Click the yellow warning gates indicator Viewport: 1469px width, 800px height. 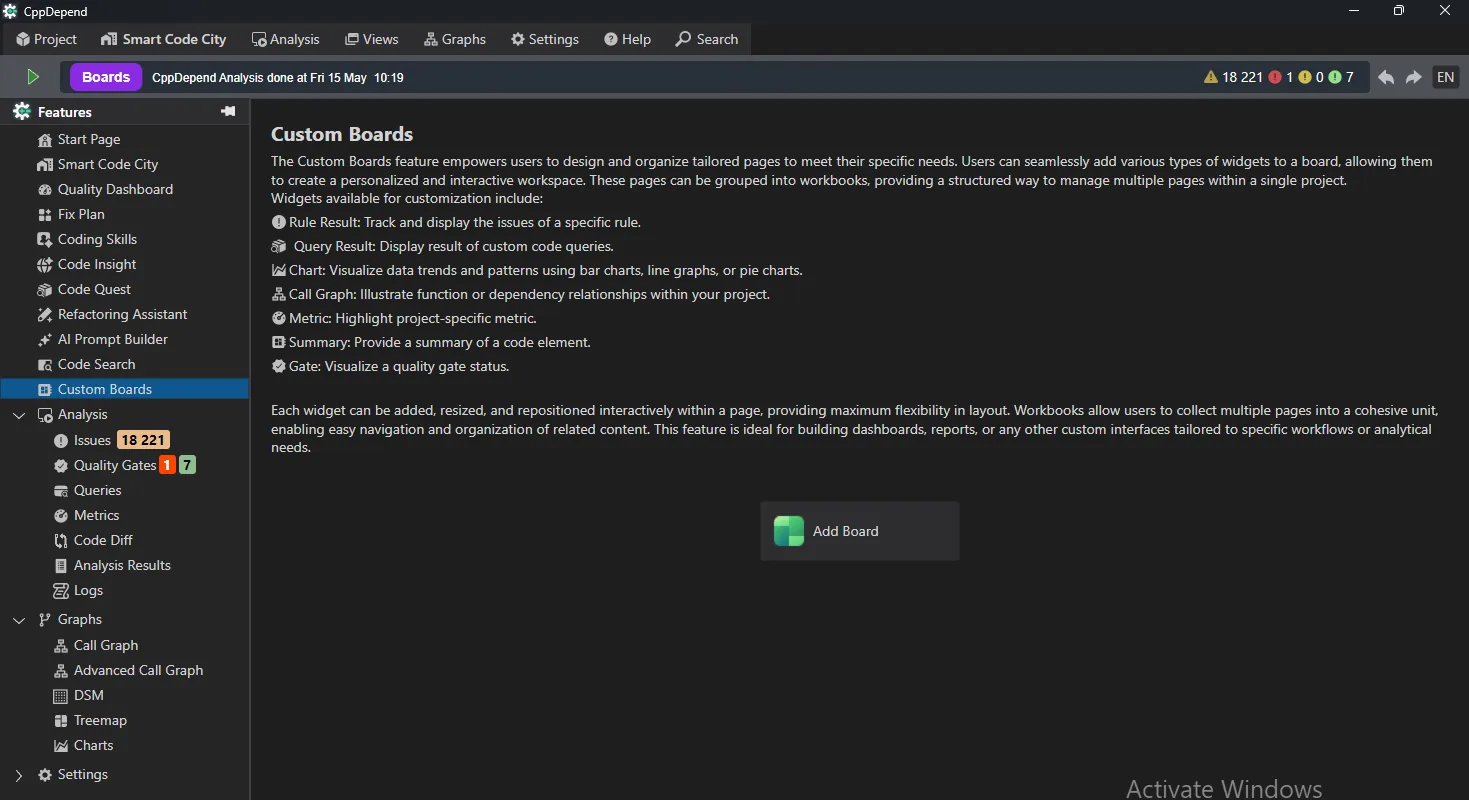[1305, 77]
